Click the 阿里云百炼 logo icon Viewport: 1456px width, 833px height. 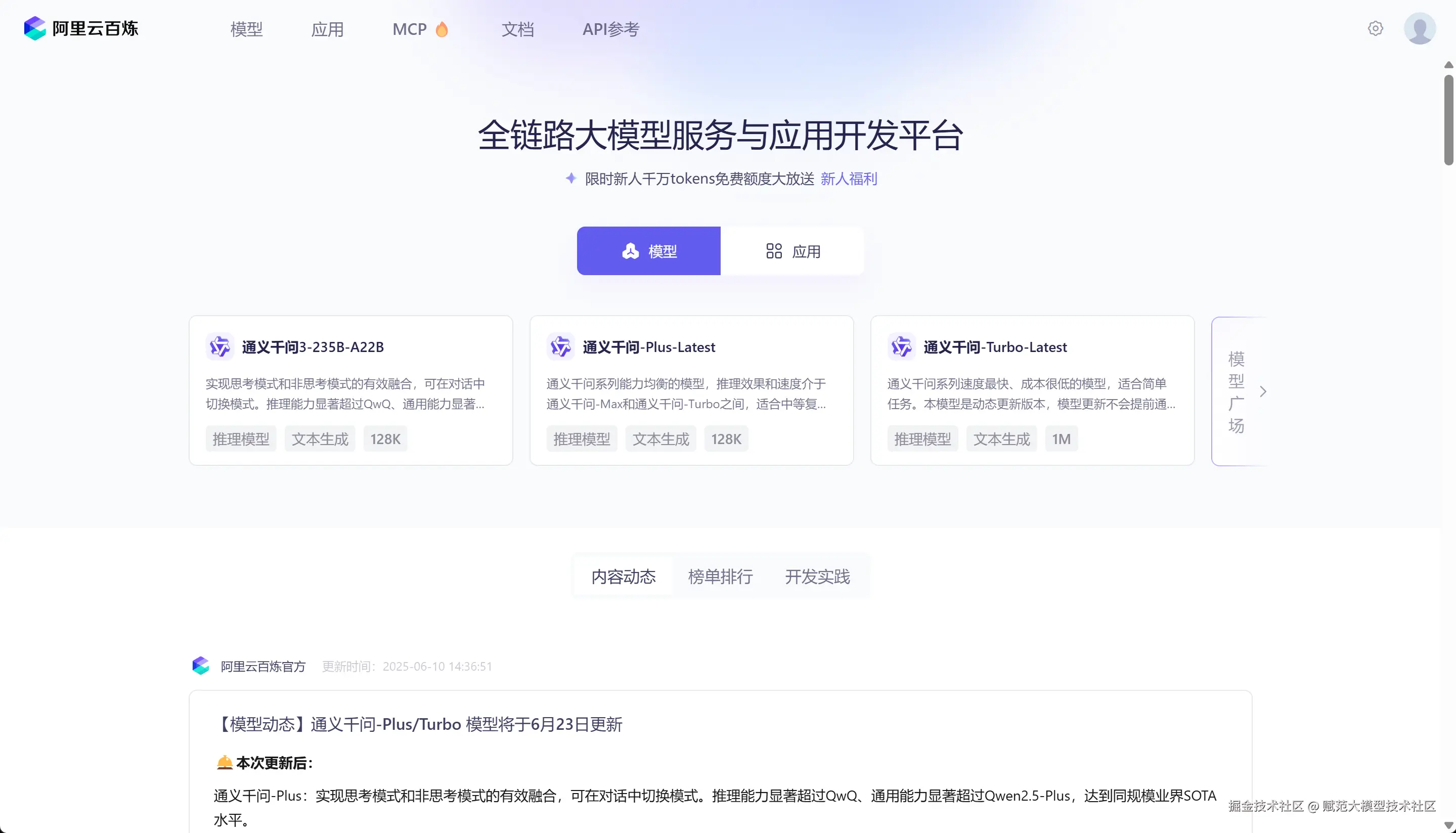tap(34, 28)
